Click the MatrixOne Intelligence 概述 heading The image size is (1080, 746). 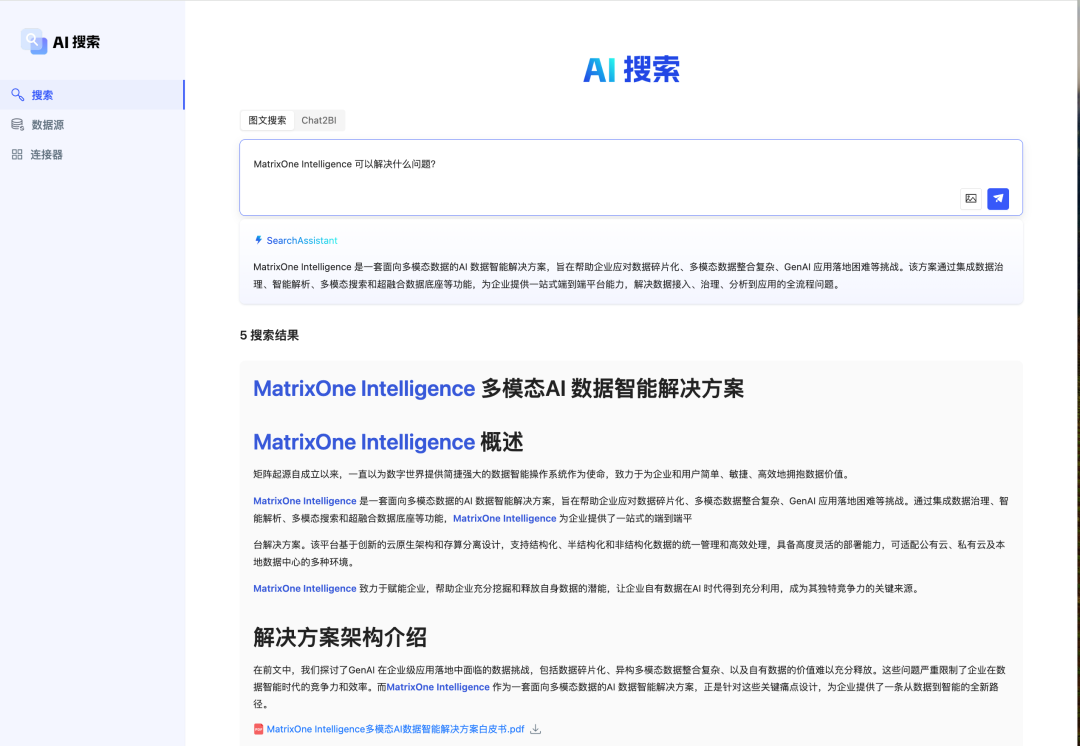(x=388, y=442)
